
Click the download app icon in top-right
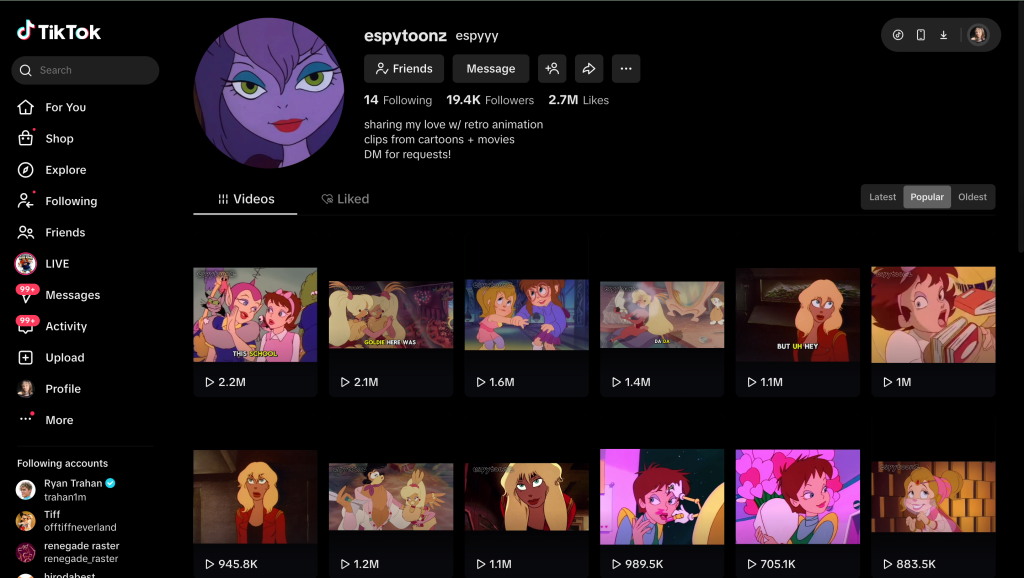click(x=943, y=35)
